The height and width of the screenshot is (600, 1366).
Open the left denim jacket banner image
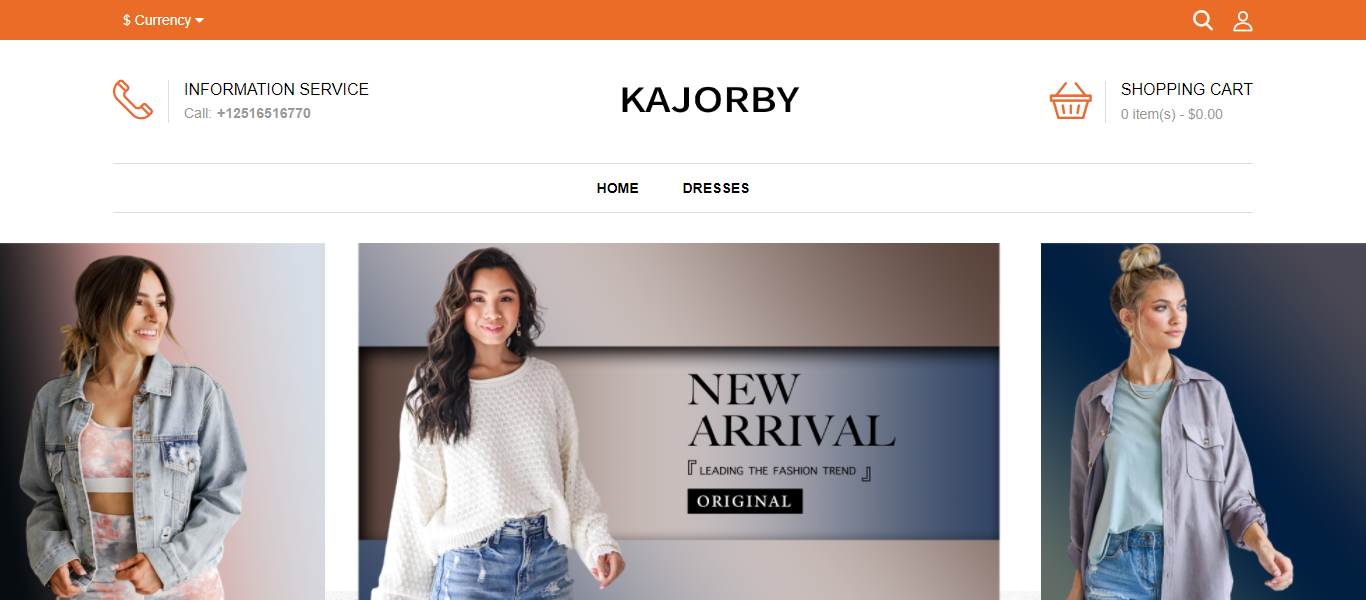click(162, 421)
